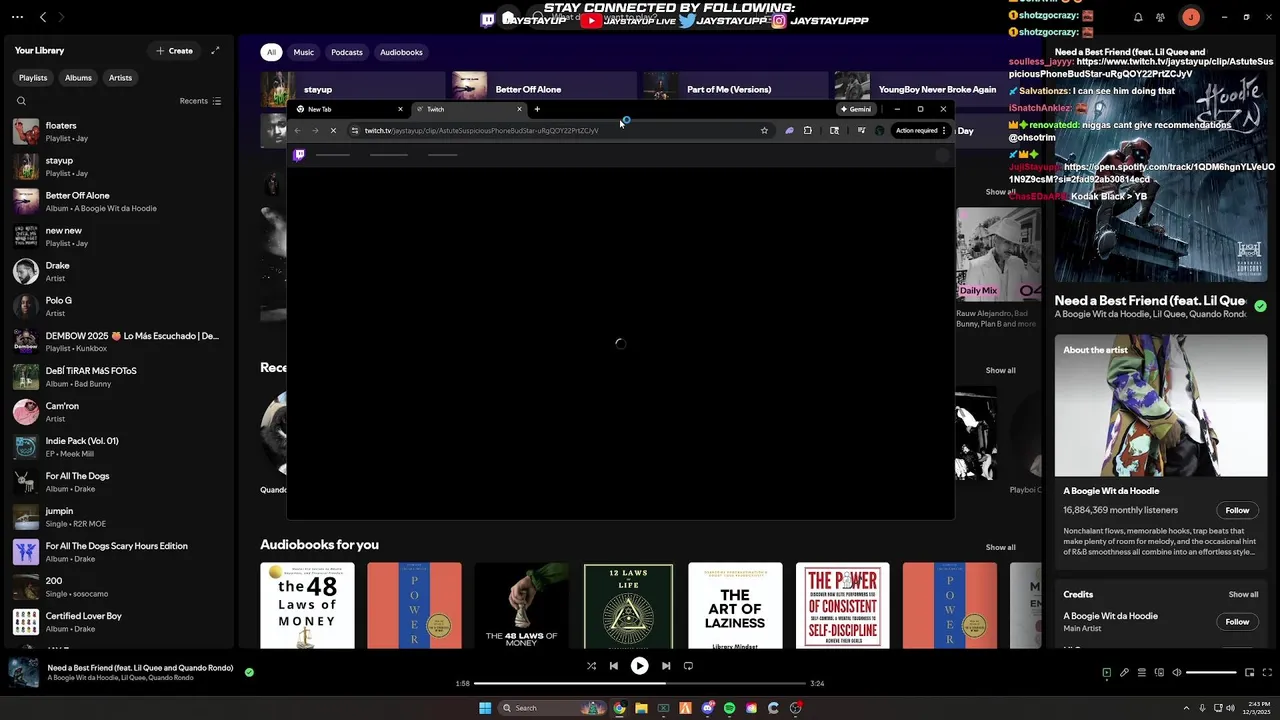Select the Podcasts filter tab
The width and height of the screenshot is (1280, 720).
pos(347,52)
